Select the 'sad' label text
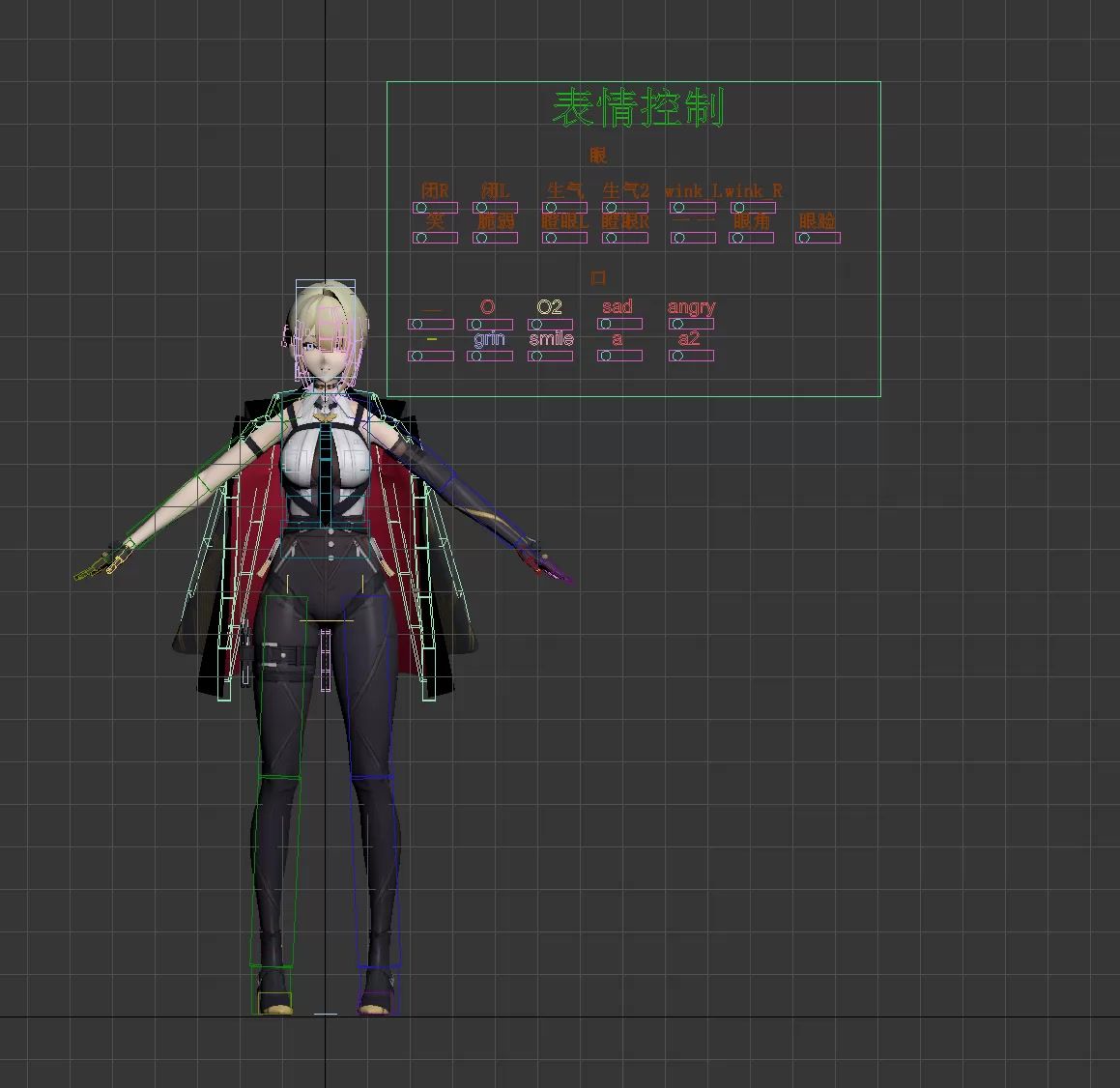Viewport: 1120px width, 1088px height. 617,306
